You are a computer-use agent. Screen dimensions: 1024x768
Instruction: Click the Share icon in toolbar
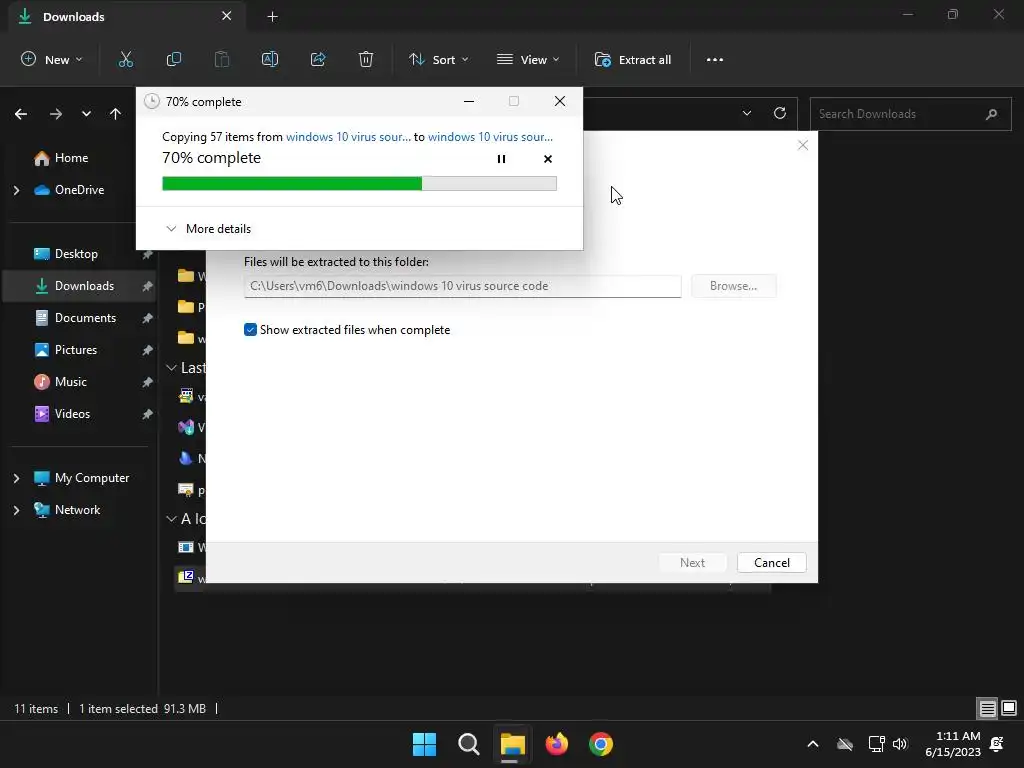318,59
